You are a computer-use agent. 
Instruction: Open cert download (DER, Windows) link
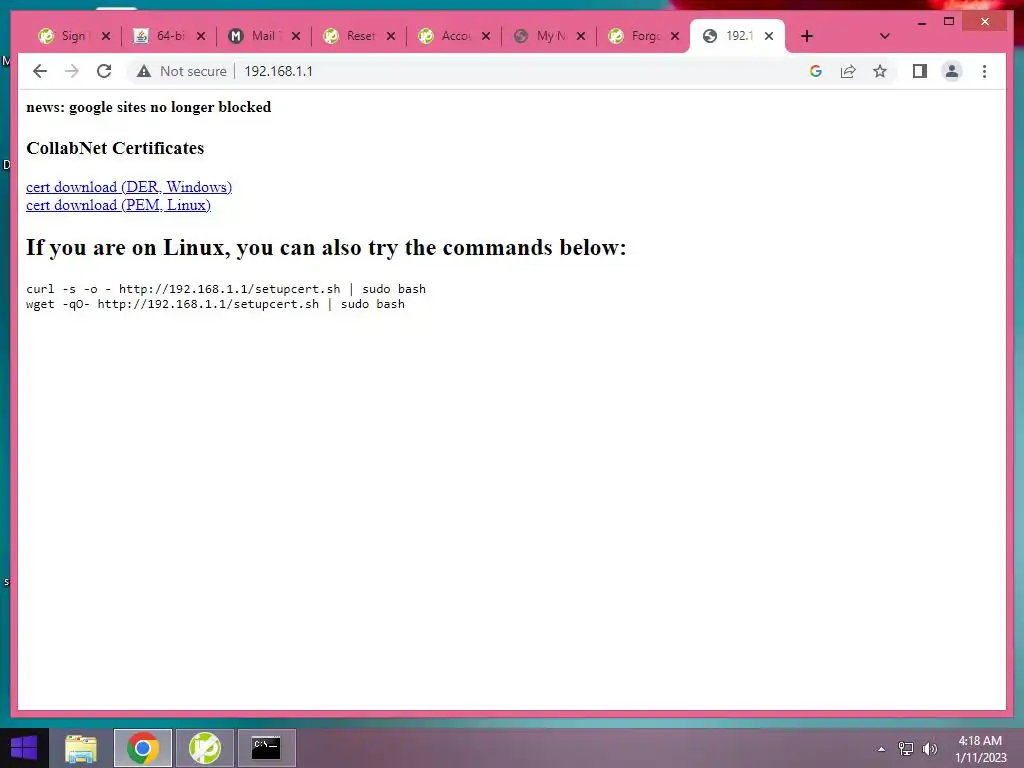pyautogui.click(x=129, y=187)
